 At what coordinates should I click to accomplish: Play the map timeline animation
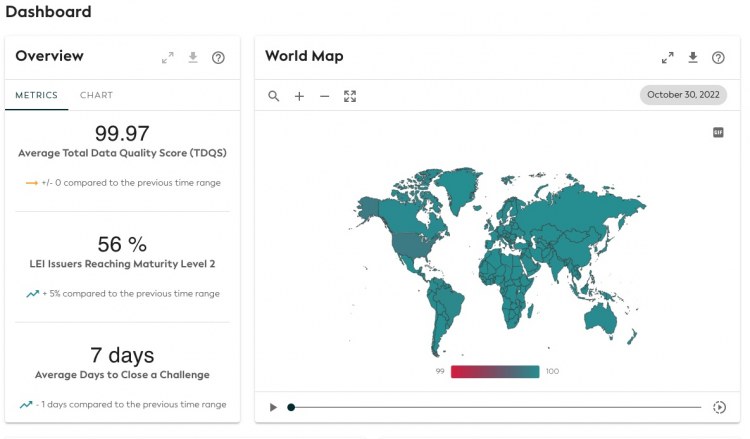273,407
